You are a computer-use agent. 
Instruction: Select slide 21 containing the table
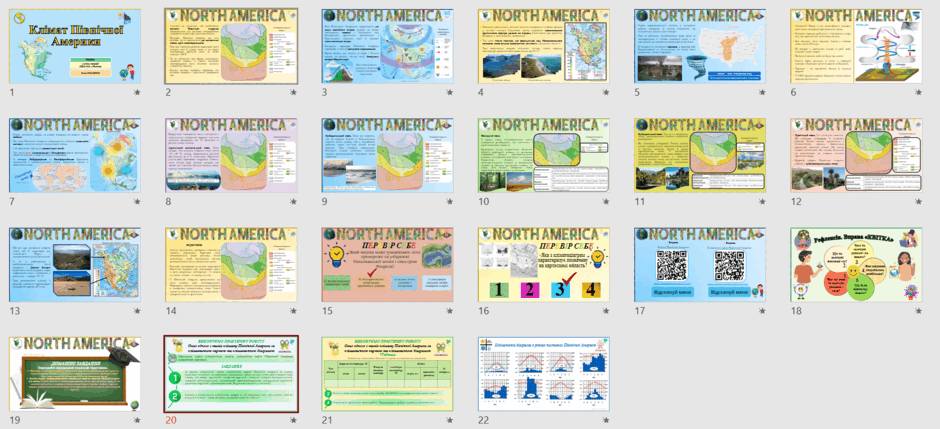coord(387,374)
